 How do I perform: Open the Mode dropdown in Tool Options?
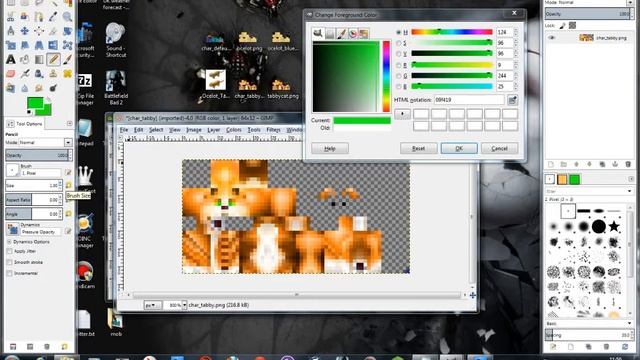(68, 142)
